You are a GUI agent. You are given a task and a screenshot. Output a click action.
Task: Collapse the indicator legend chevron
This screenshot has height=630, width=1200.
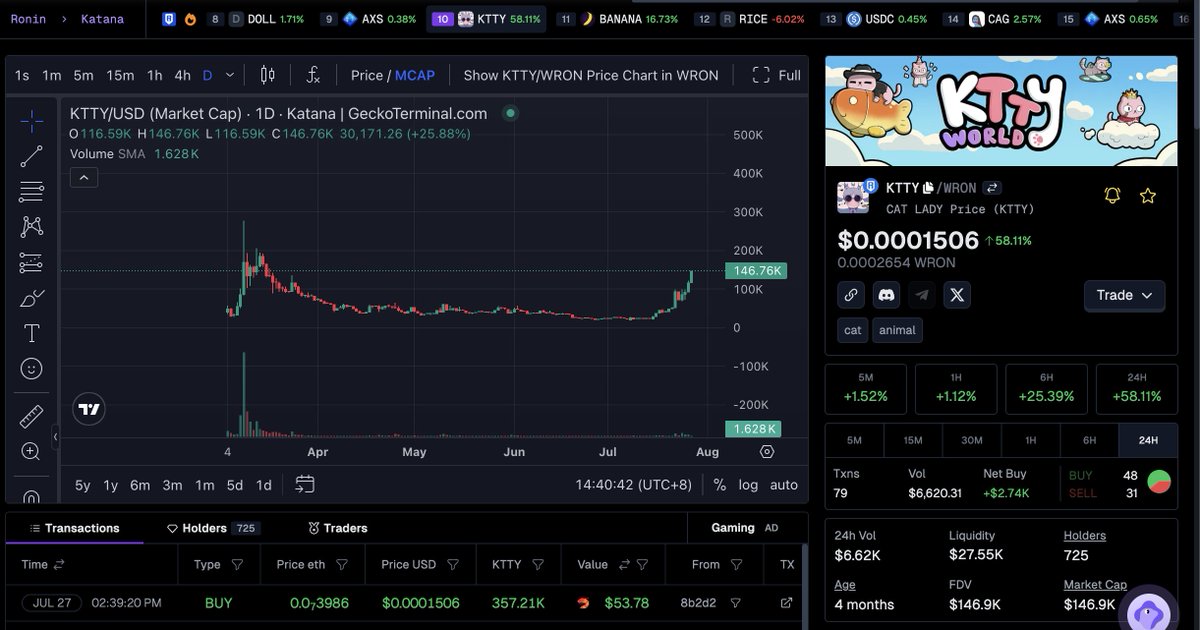point(83,178)
